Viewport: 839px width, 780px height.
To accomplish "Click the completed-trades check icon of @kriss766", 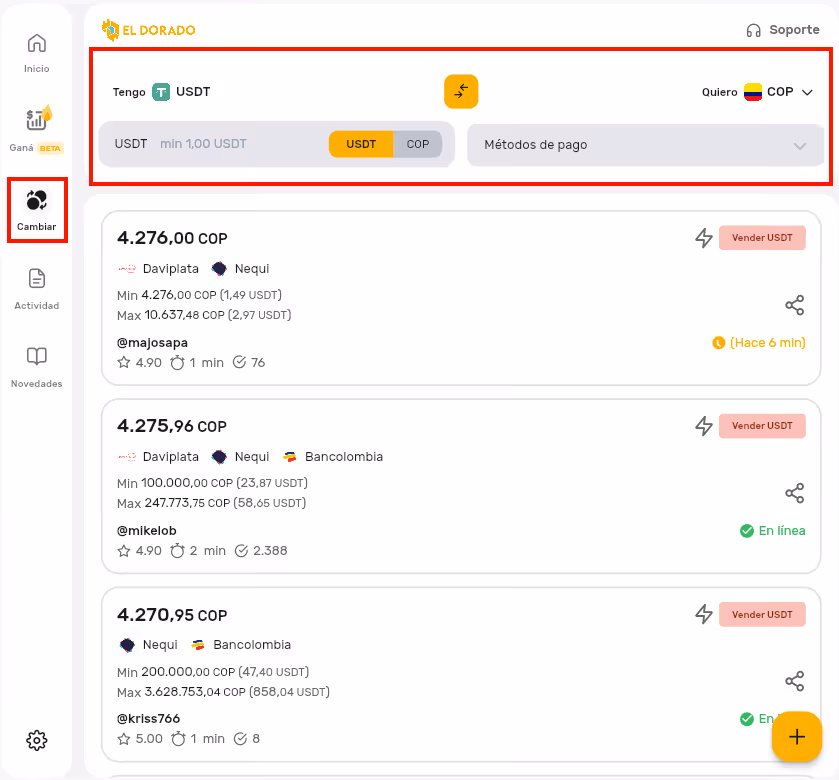I will coord(241,739).
